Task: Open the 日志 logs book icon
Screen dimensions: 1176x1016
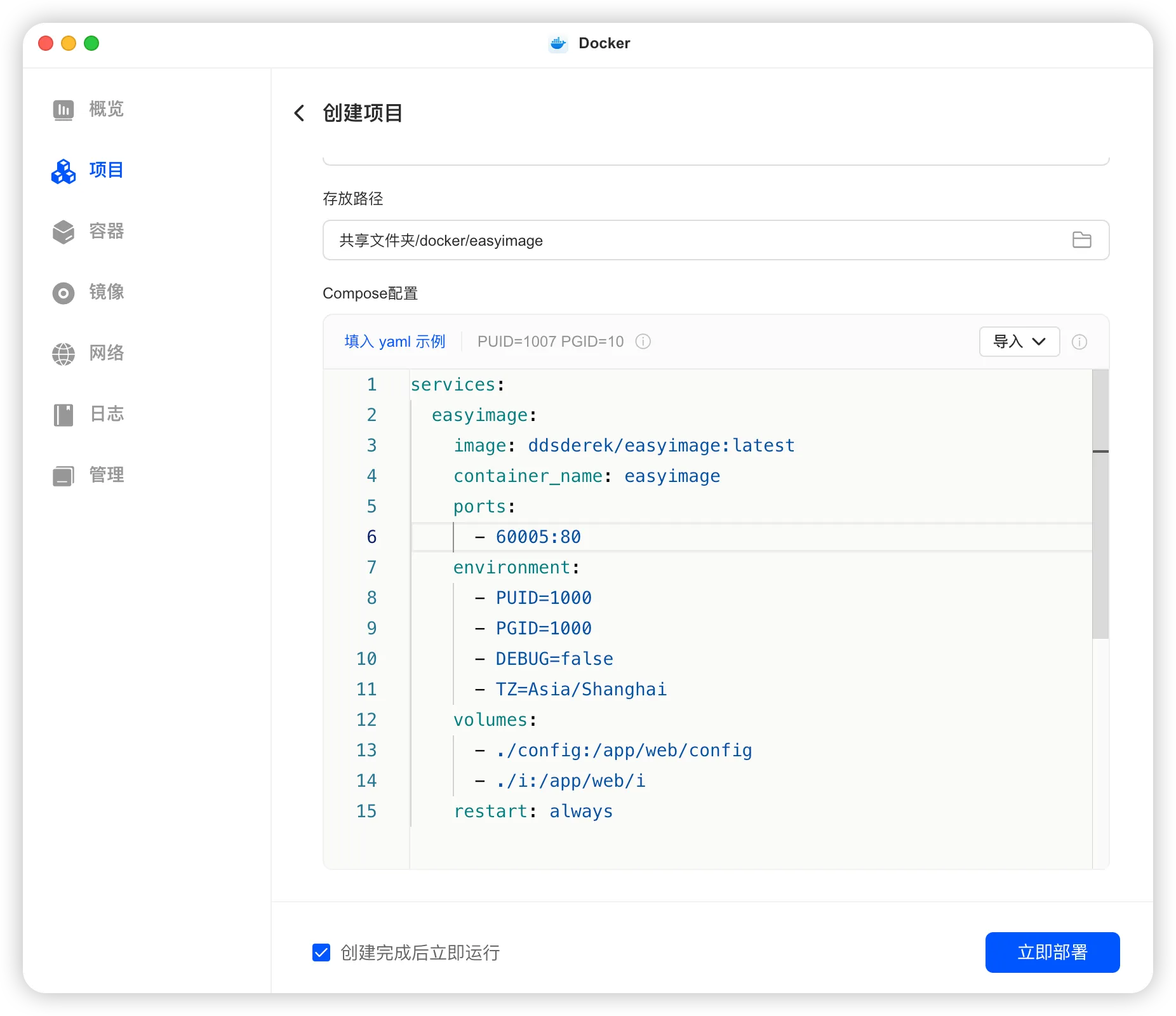Action: (x=63, y=414)
